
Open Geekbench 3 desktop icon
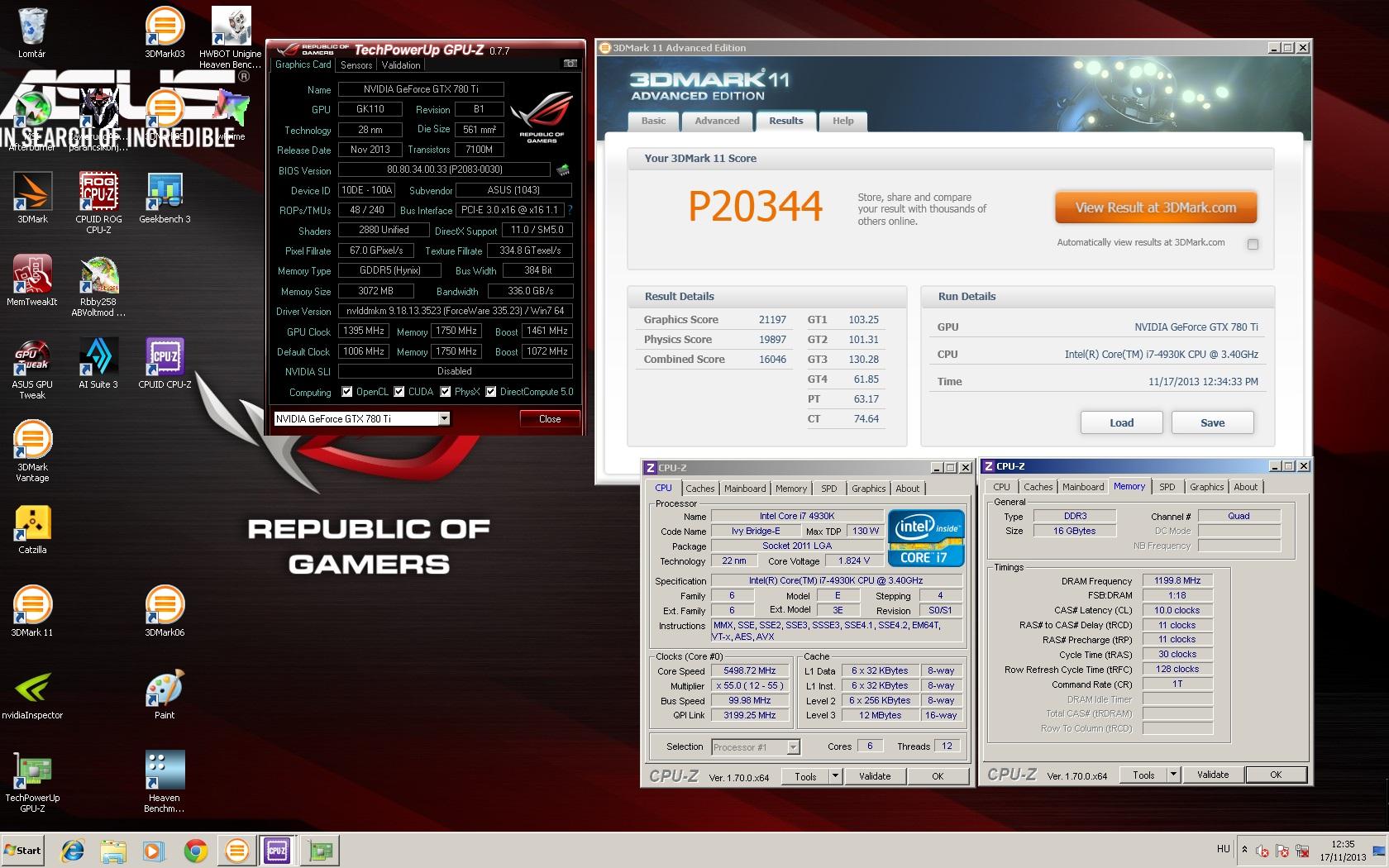(x=165, y=198)
